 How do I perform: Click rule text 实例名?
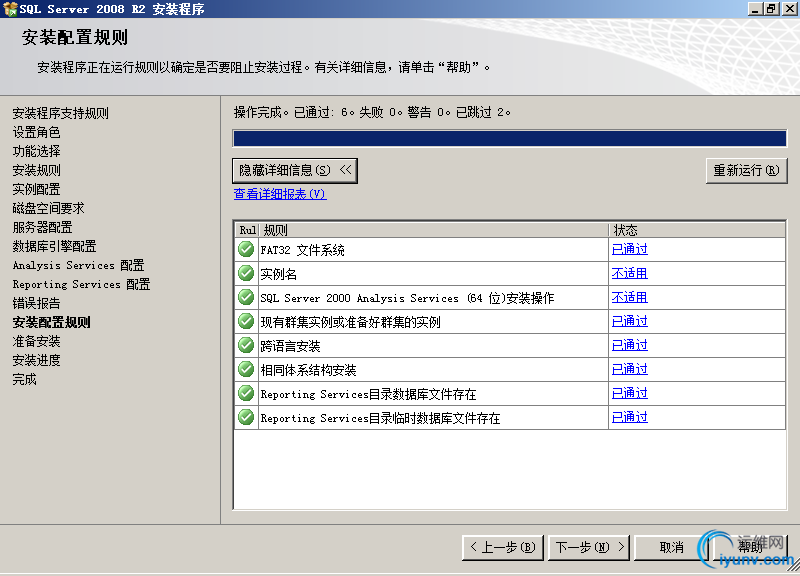point(279,274)
